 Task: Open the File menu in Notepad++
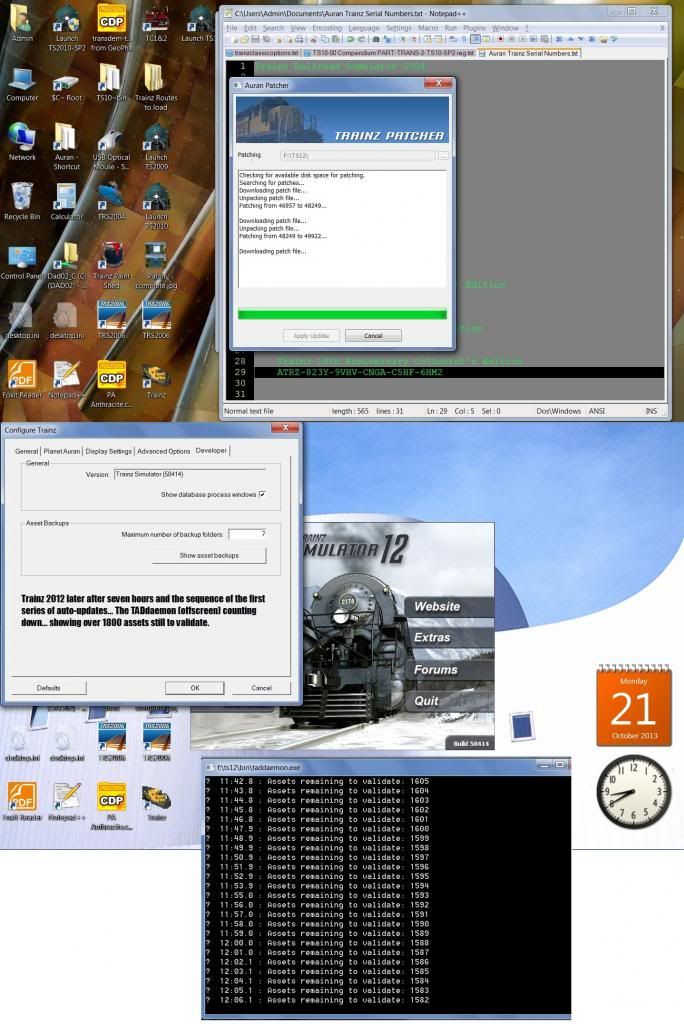point(231,28)
